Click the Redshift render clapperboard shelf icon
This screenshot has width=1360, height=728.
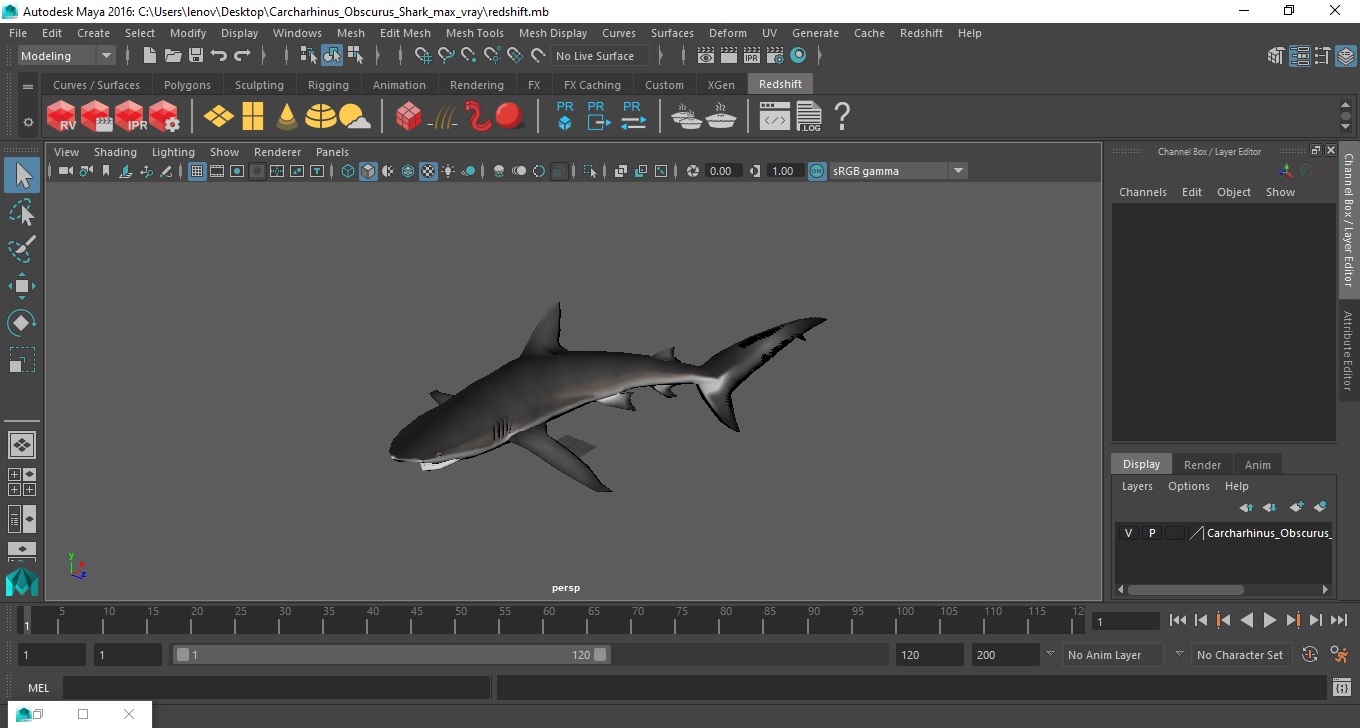(96, 117)
